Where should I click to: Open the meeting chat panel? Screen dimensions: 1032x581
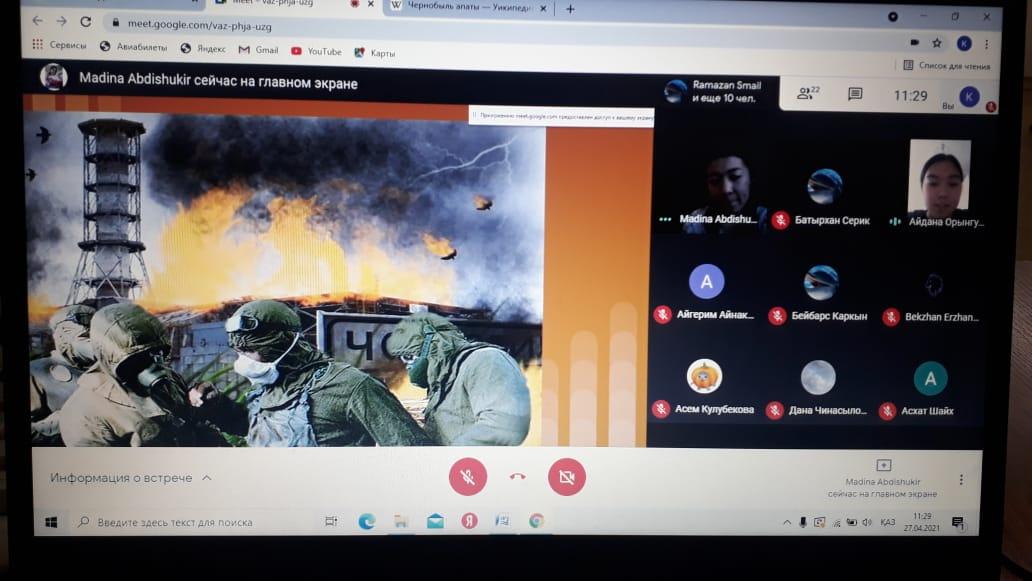click(x=855, y=94)
